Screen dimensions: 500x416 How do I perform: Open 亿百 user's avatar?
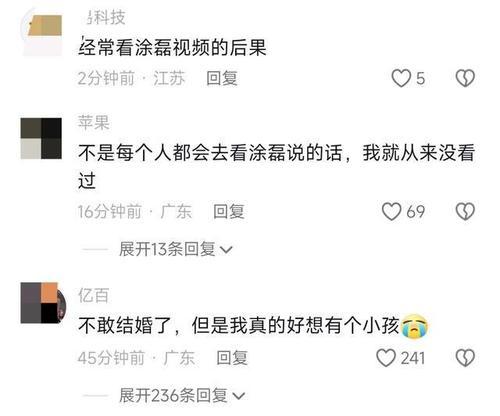tap(43, 303)
